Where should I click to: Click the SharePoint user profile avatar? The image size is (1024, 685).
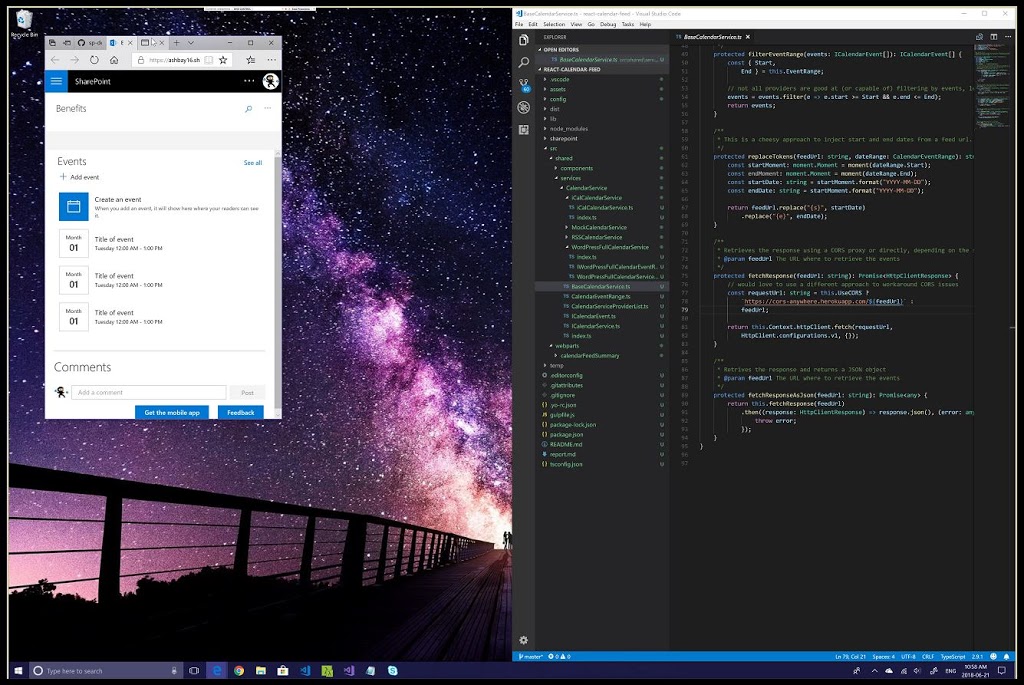point(270,81)
